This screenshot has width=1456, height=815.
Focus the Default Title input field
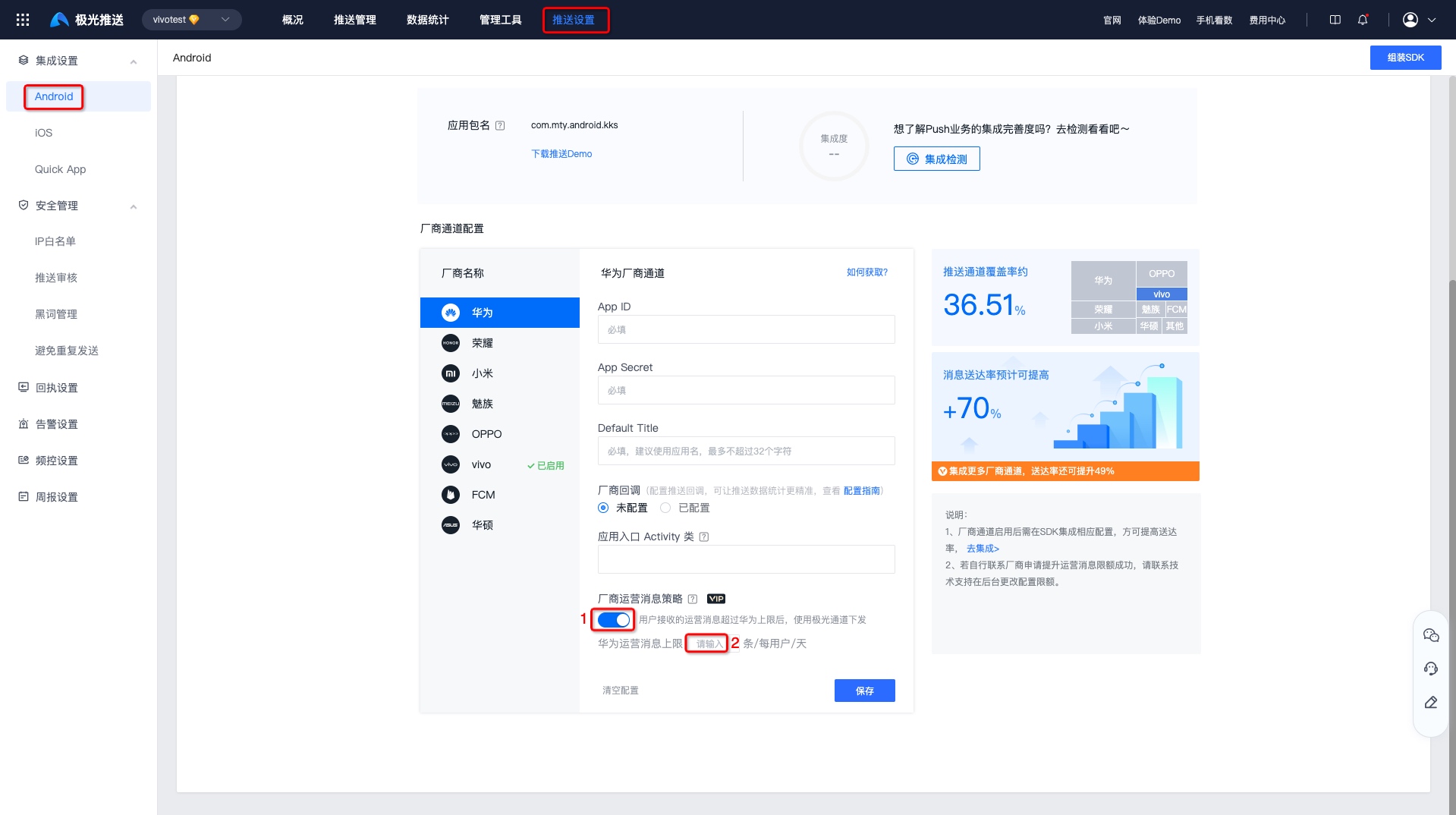(x=746, y=451)
